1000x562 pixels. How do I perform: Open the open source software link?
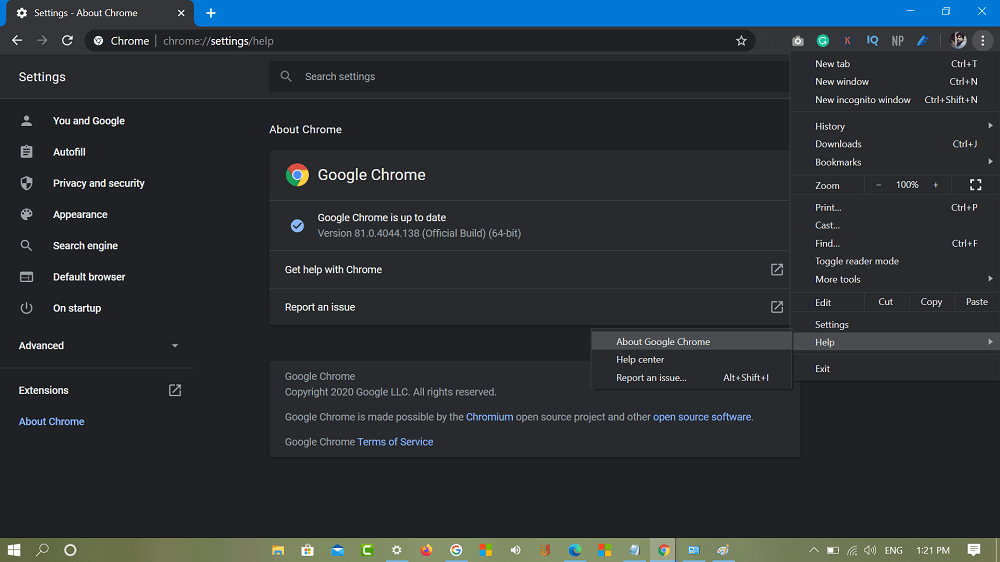[x=702, y=417]
